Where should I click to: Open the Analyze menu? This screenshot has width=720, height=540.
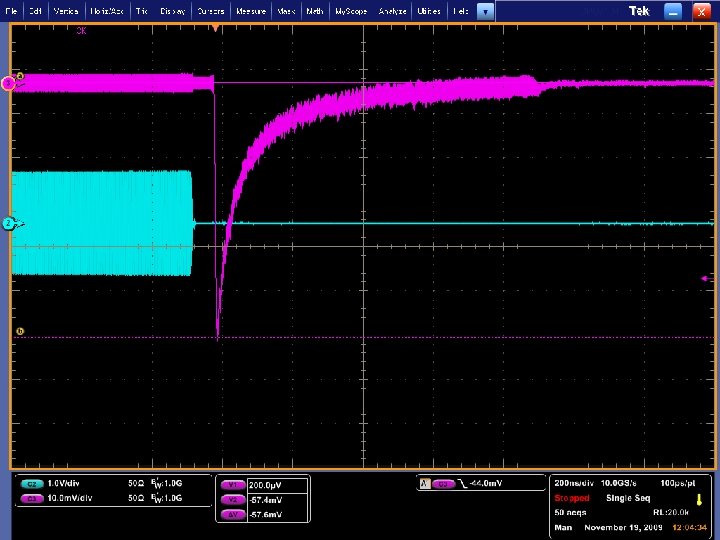pyautogui.click(x=393, y=11)
